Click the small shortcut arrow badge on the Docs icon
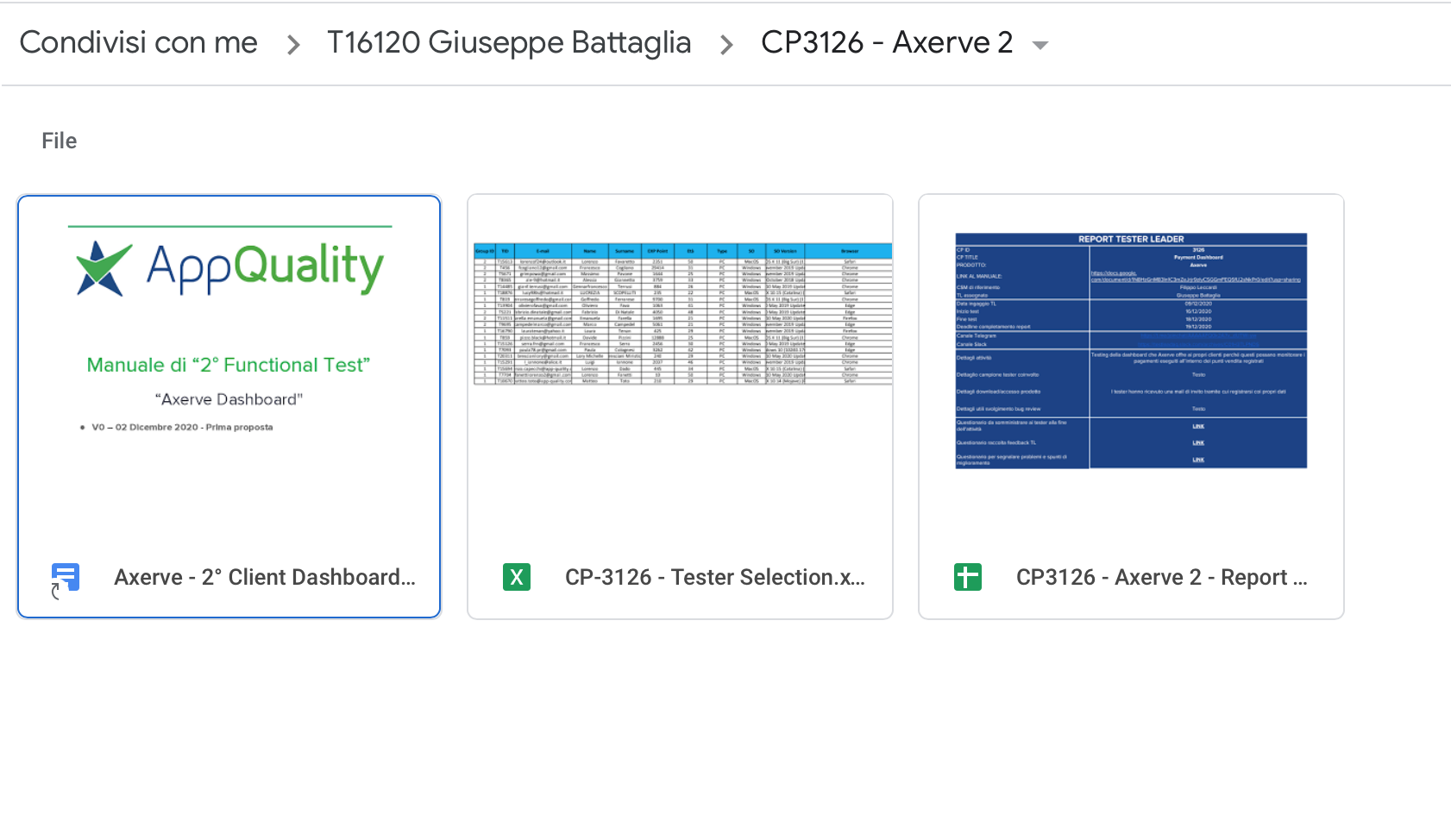 [x=56, y=591]
